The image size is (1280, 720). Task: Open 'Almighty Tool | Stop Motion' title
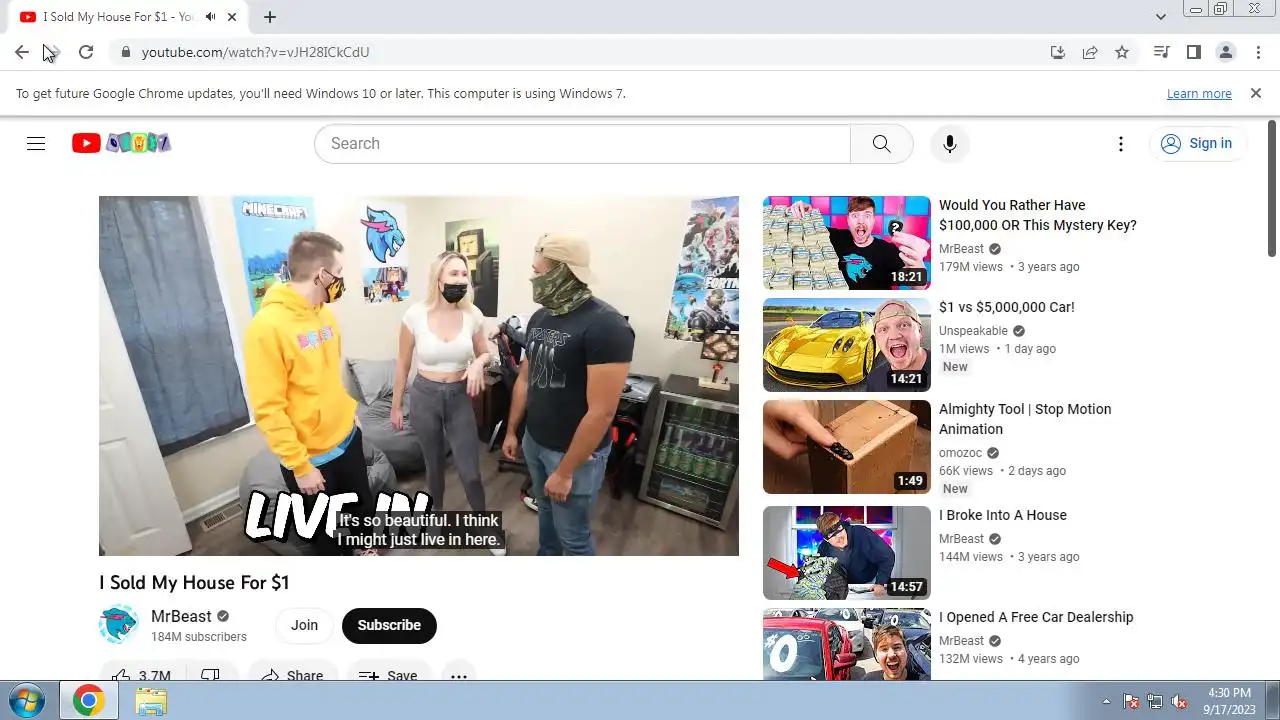tap(1025, 419)
